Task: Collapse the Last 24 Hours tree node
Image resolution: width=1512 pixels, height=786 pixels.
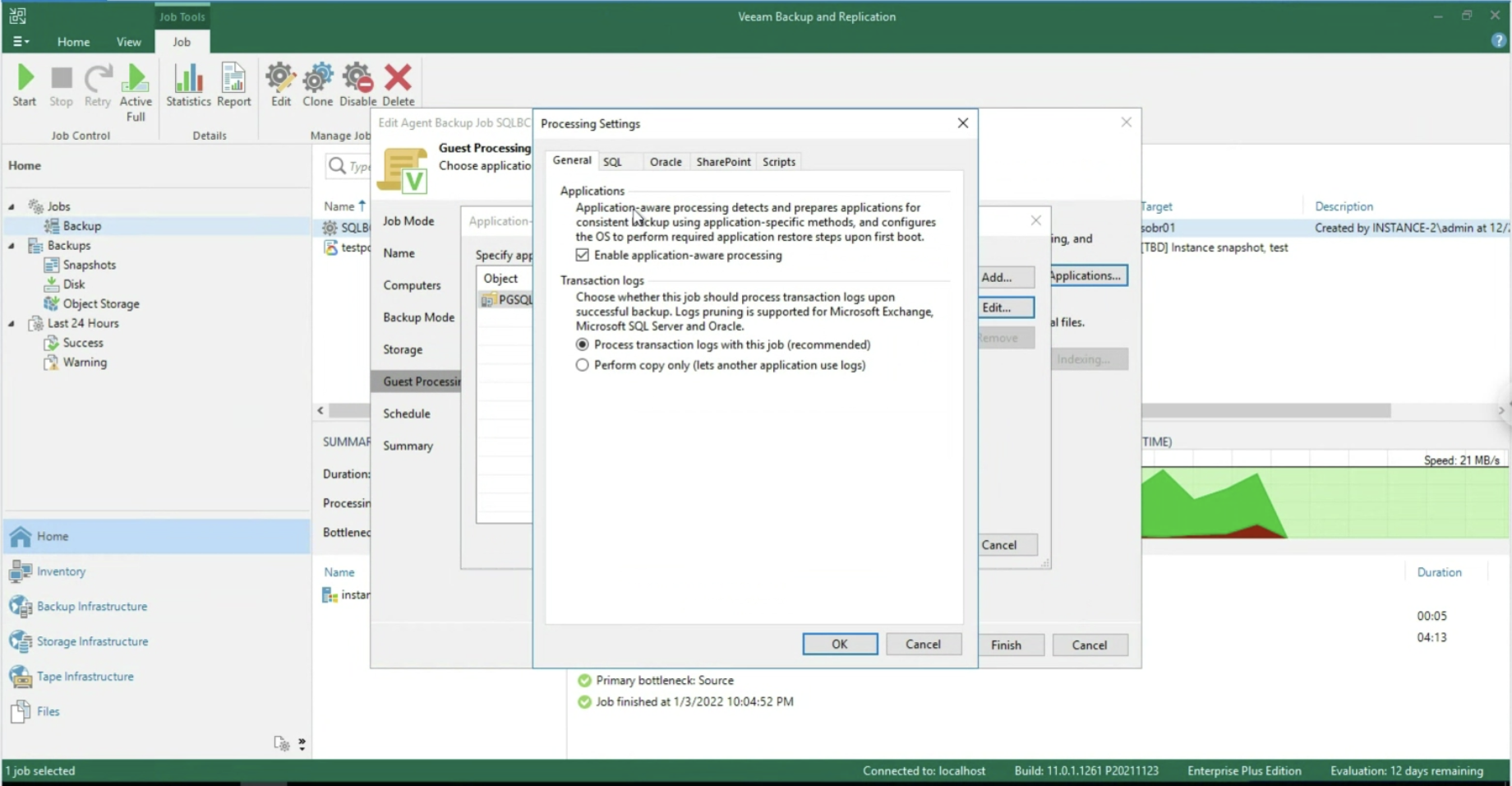Action: 12,324
